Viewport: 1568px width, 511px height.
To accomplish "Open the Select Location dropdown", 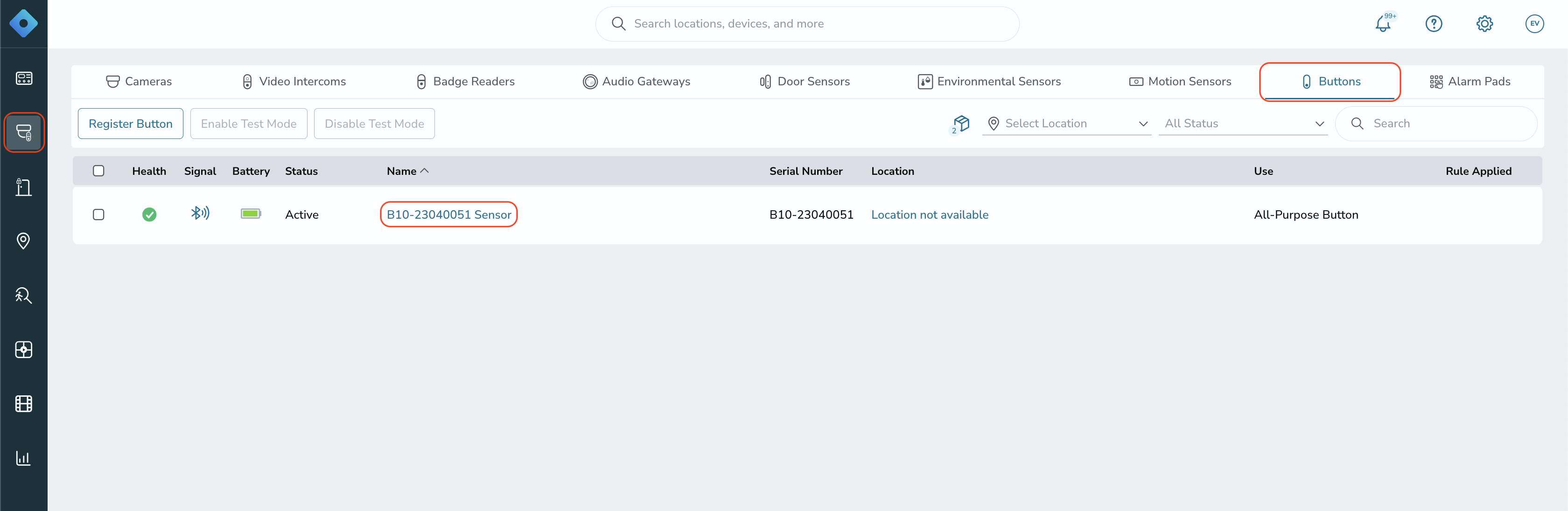I will click(x=1066, y=124).
